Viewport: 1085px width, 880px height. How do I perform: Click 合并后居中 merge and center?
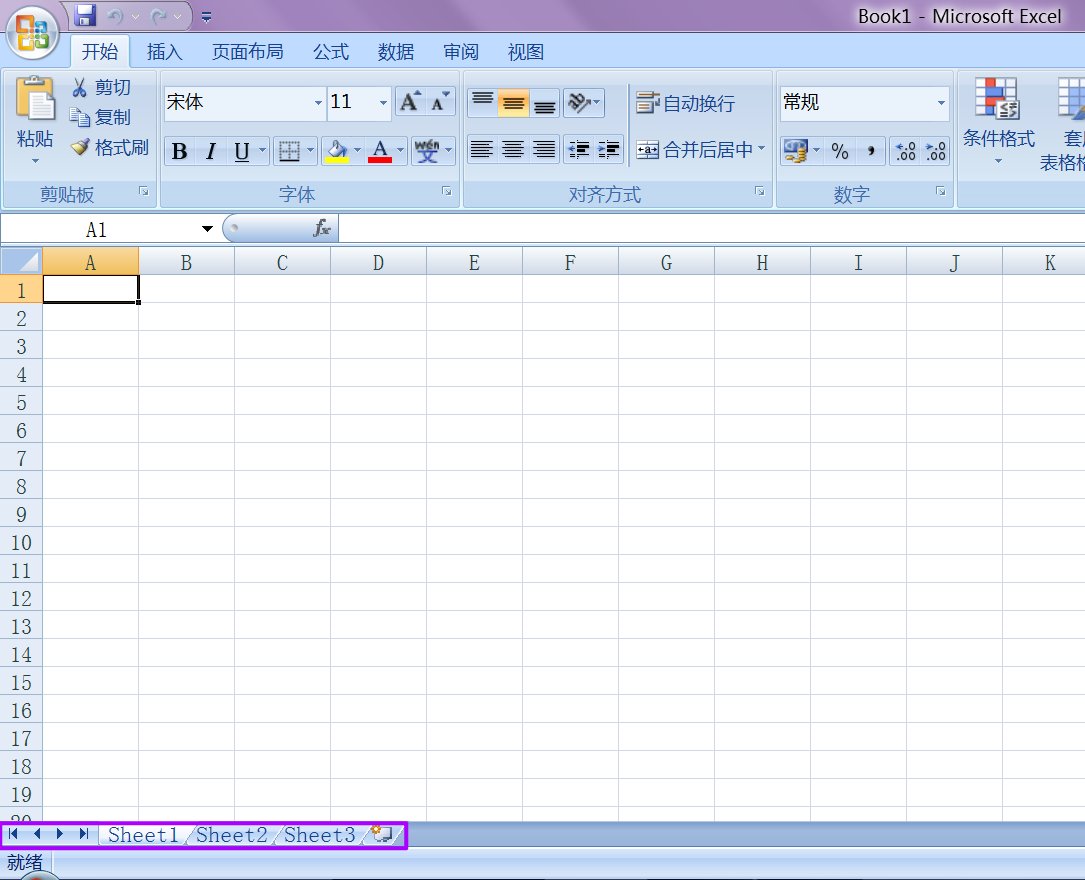point(694,149)
